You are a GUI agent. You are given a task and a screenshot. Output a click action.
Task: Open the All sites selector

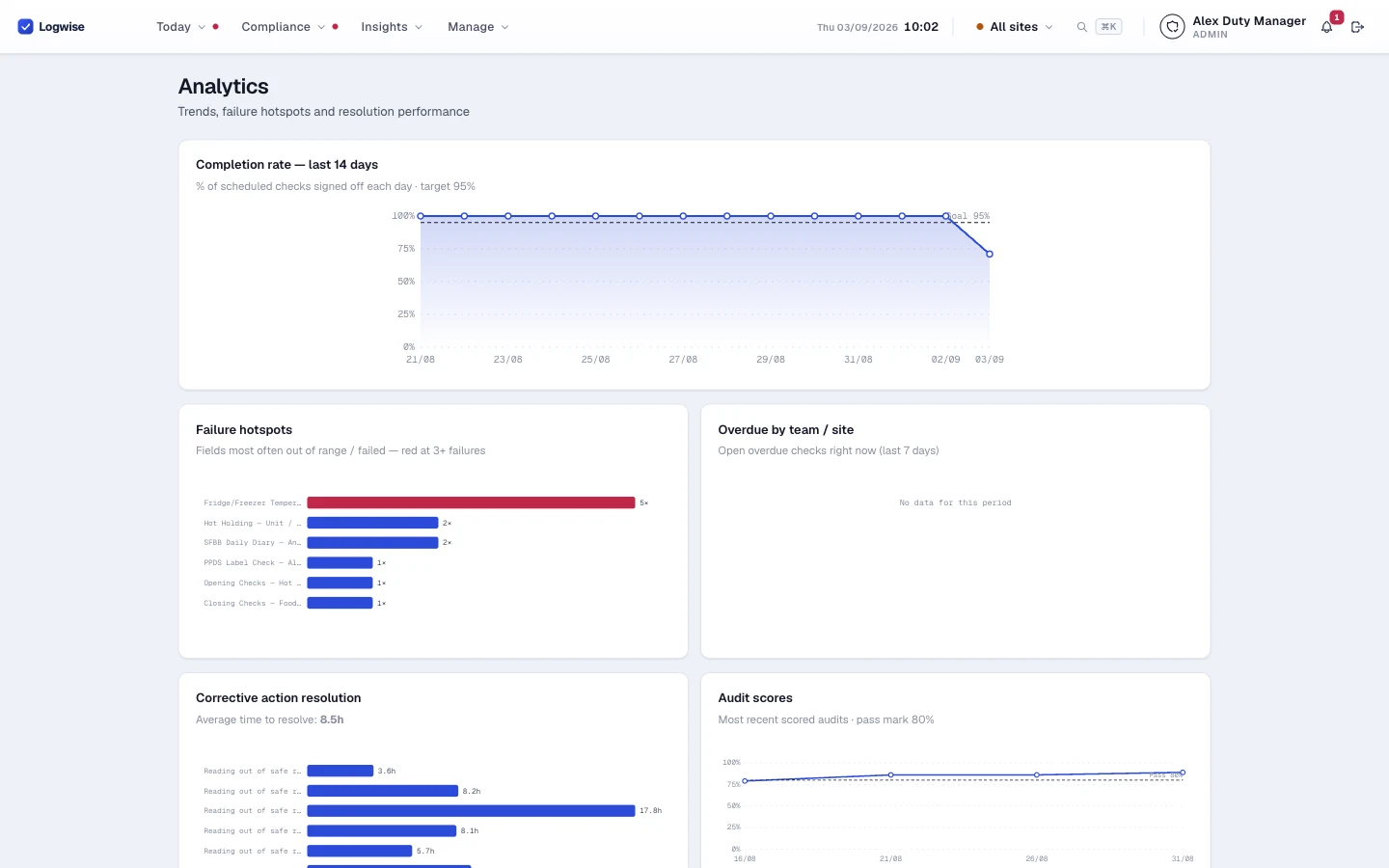point(1015,27)
